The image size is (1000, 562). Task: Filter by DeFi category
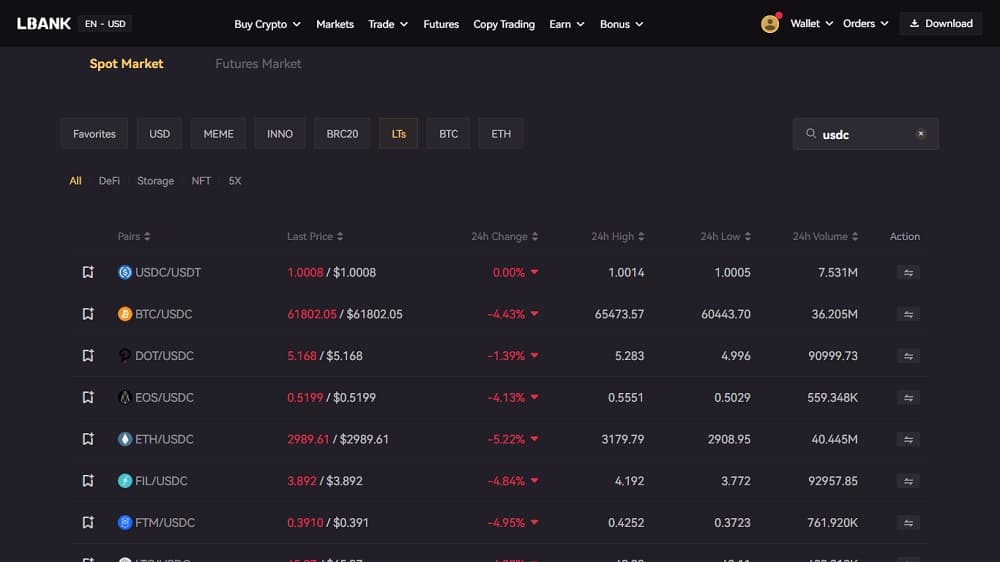click(109, 181)
